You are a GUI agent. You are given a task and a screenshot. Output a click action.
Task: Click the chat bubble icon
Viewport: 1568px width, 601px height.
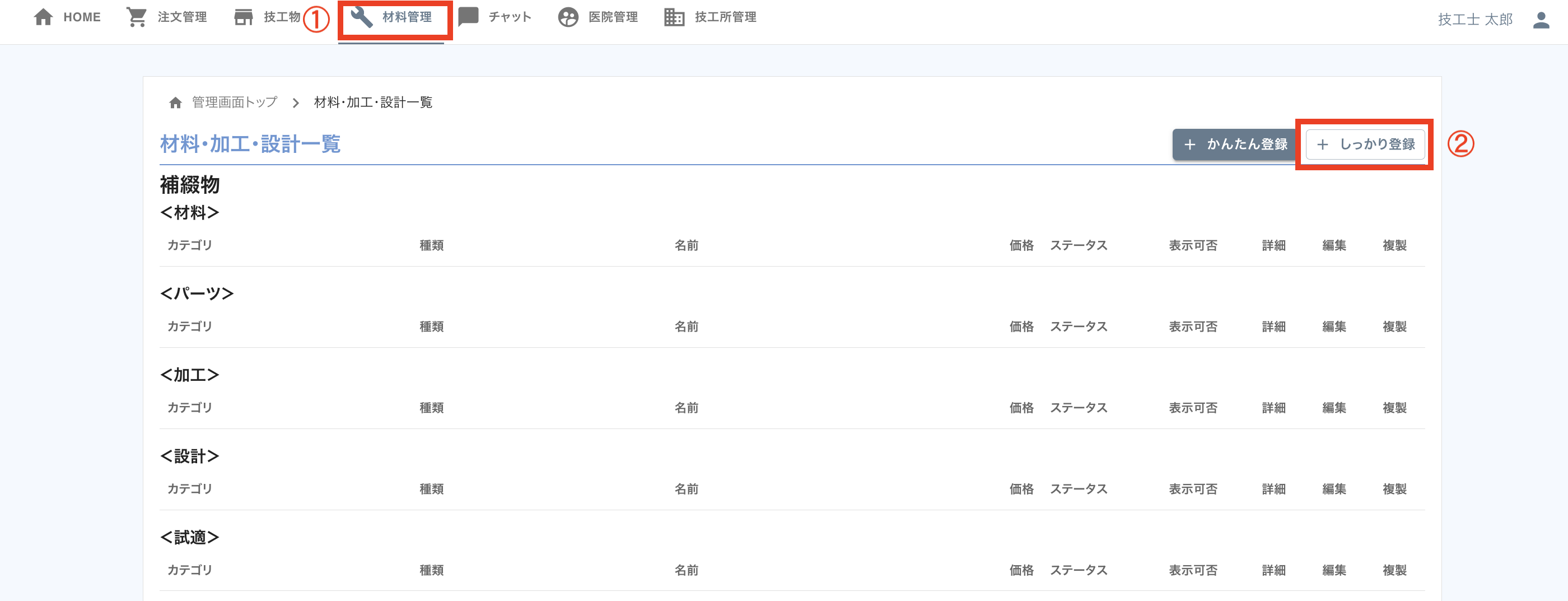pos(468,17)
